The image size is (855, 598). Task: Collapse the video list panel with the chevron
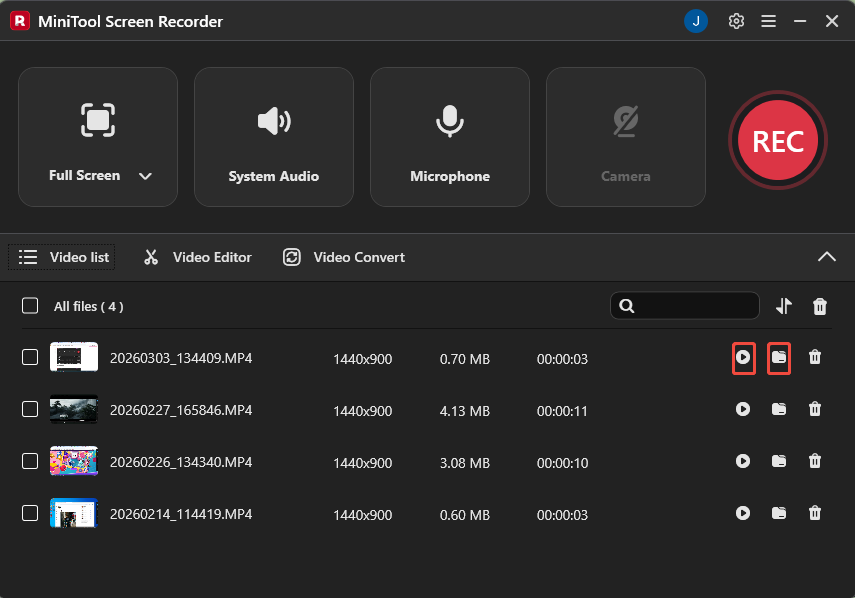(827, 256)
